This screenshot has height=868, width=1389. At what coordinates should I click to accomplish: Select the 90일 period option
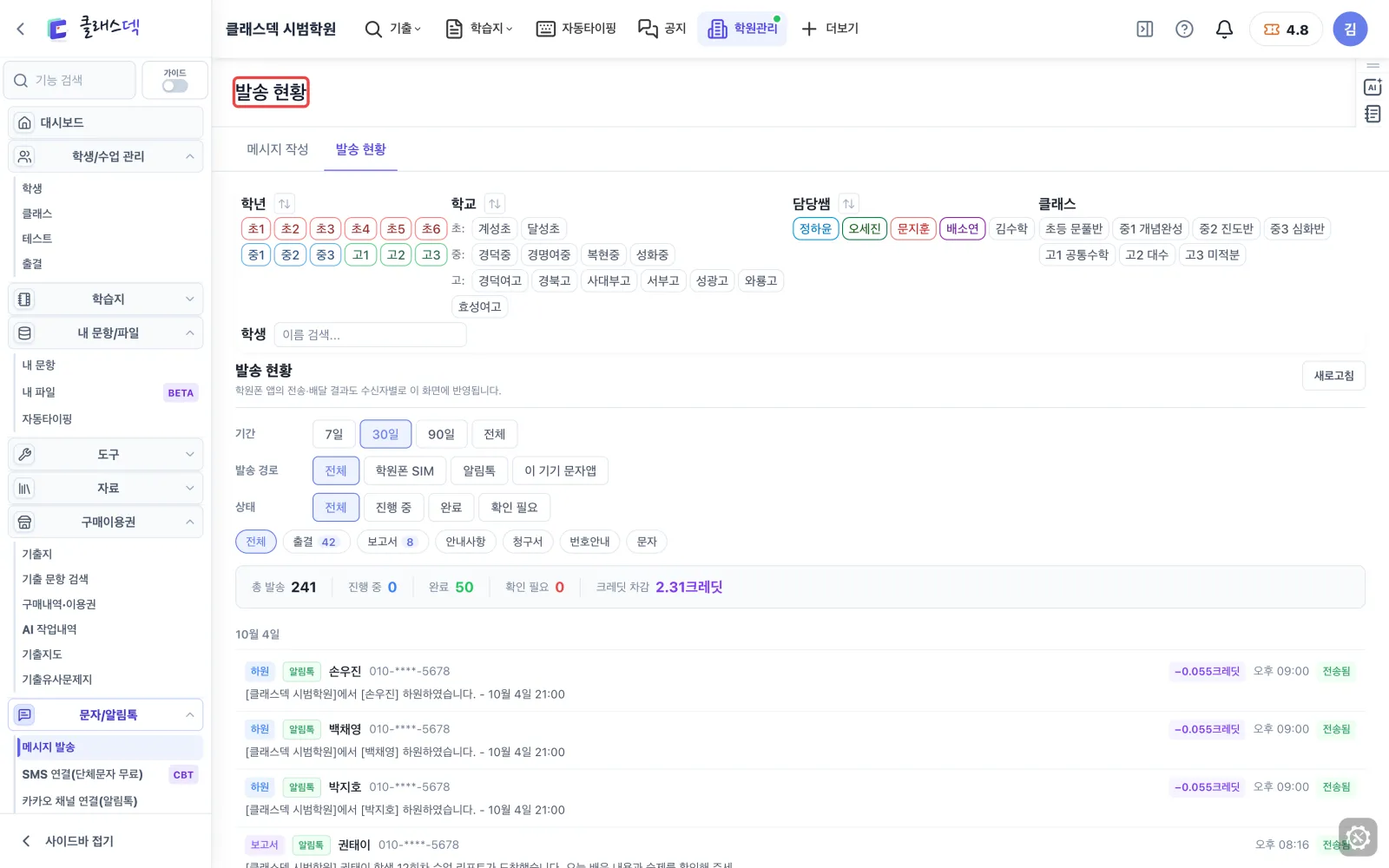pyautogui.click(x=441, y=434)
